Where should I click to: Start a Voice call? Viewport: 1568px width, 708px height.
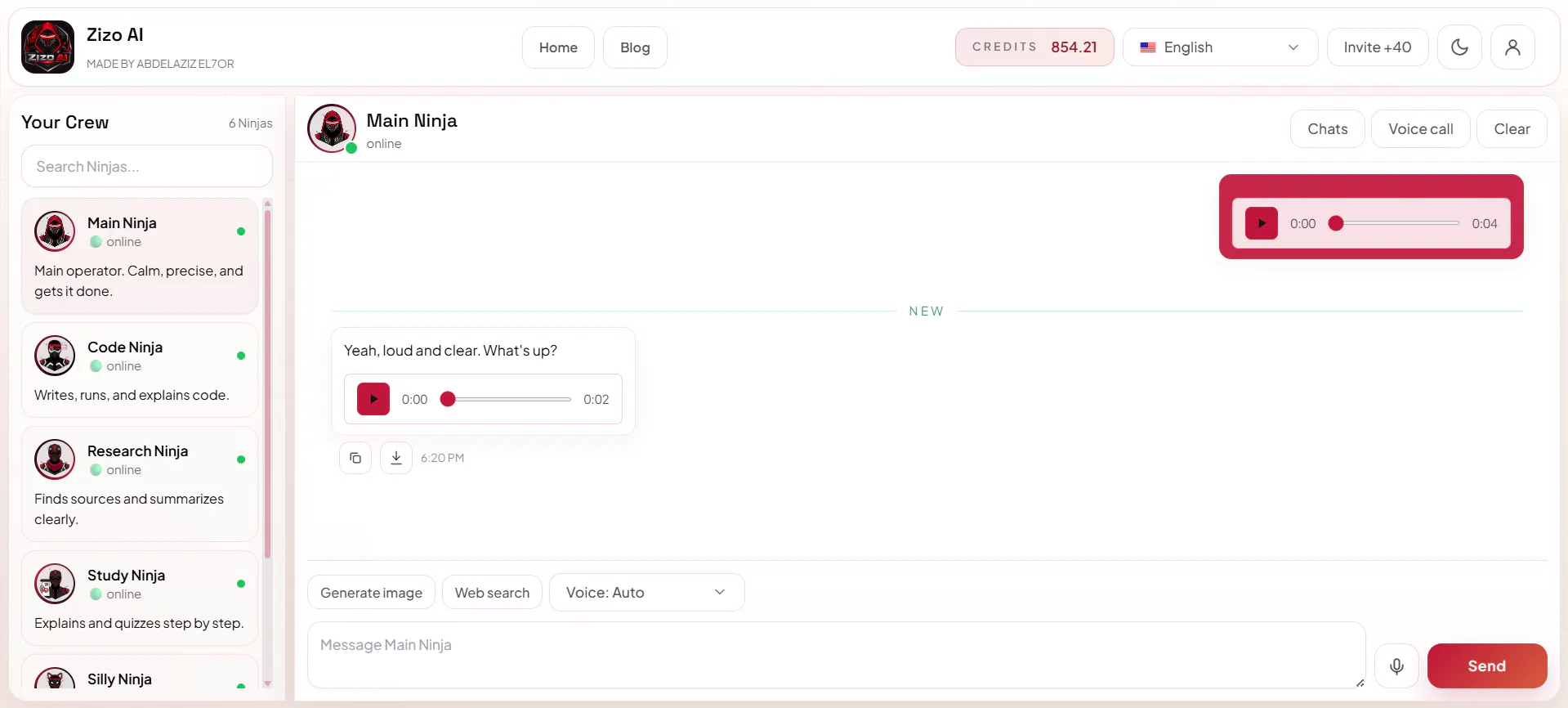click(1420, 129)
